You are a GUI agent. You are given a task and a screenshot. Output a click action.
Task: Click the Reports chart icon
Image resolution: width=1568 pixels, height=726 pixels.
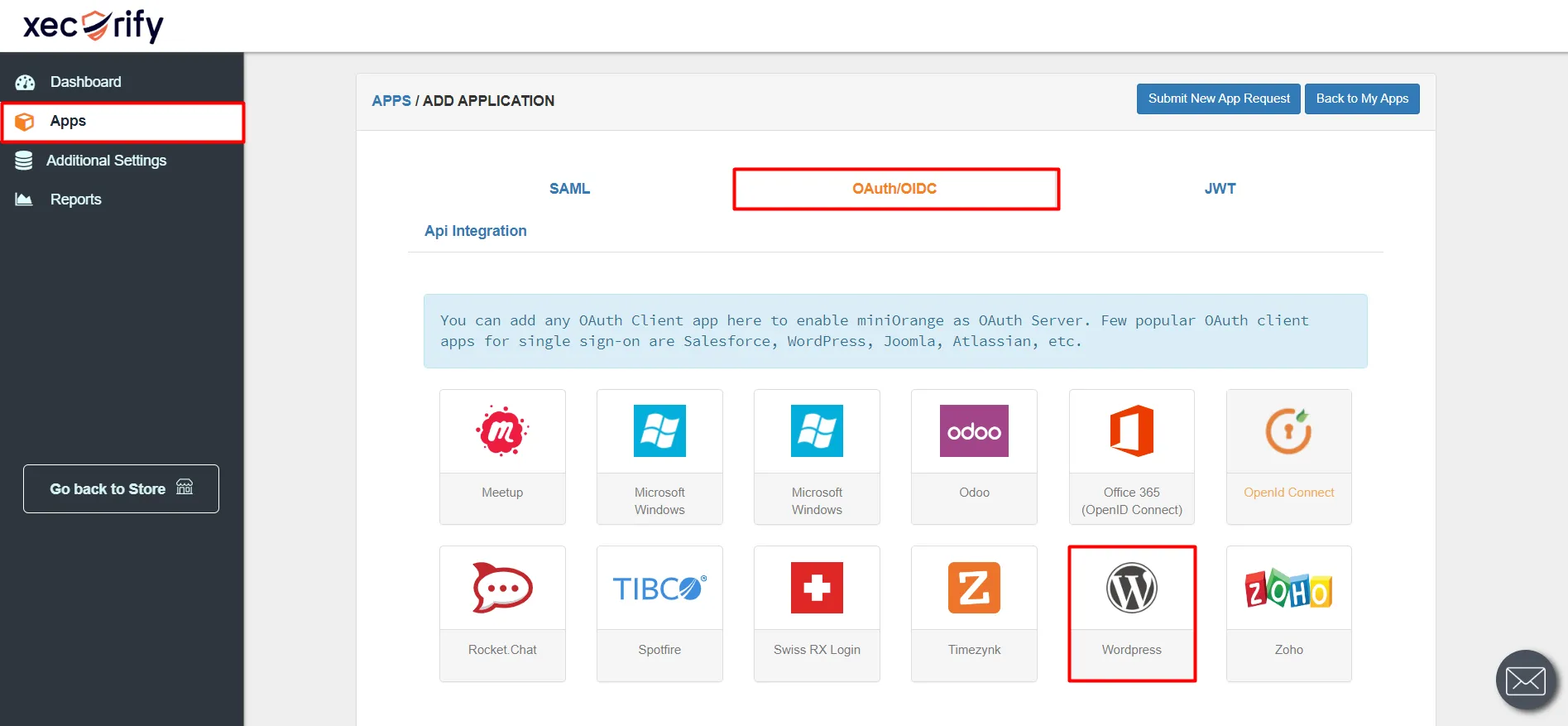coord(24,200)
